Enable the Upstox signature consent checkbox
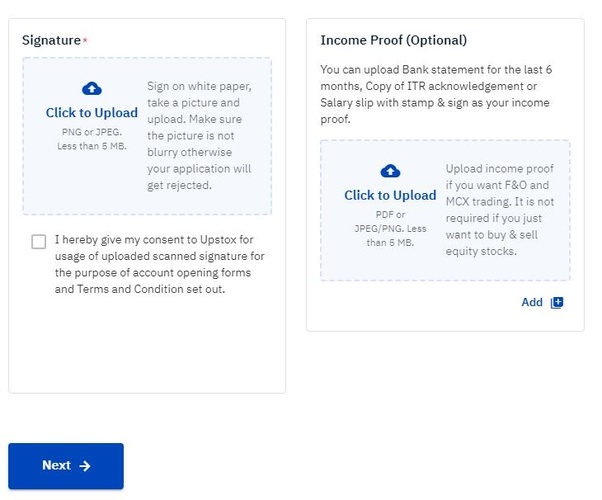Screen dimensions: 602x500 38,241
